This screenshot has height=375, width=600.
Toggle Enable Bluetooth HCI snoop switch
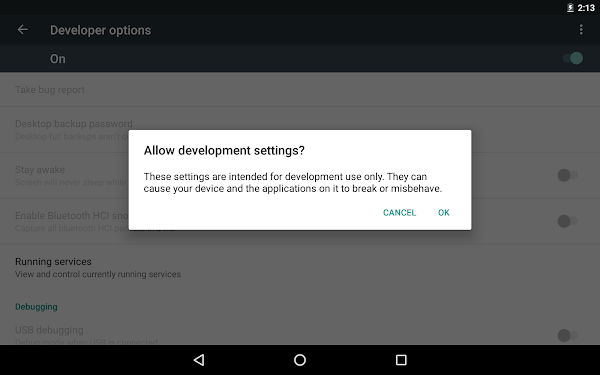pos(568,221)
